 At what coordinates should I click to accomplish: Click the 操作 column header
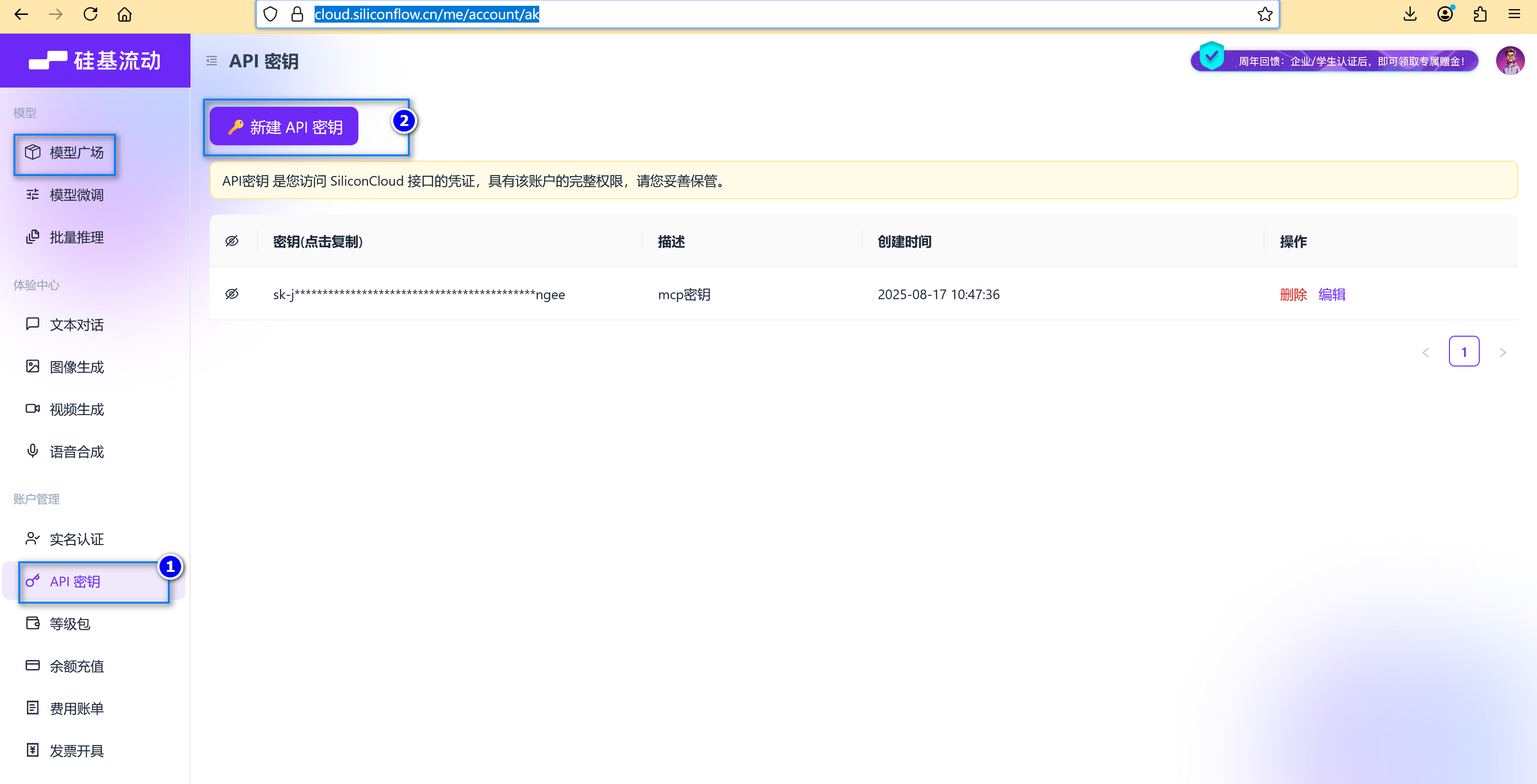(x=1293, y=241)
